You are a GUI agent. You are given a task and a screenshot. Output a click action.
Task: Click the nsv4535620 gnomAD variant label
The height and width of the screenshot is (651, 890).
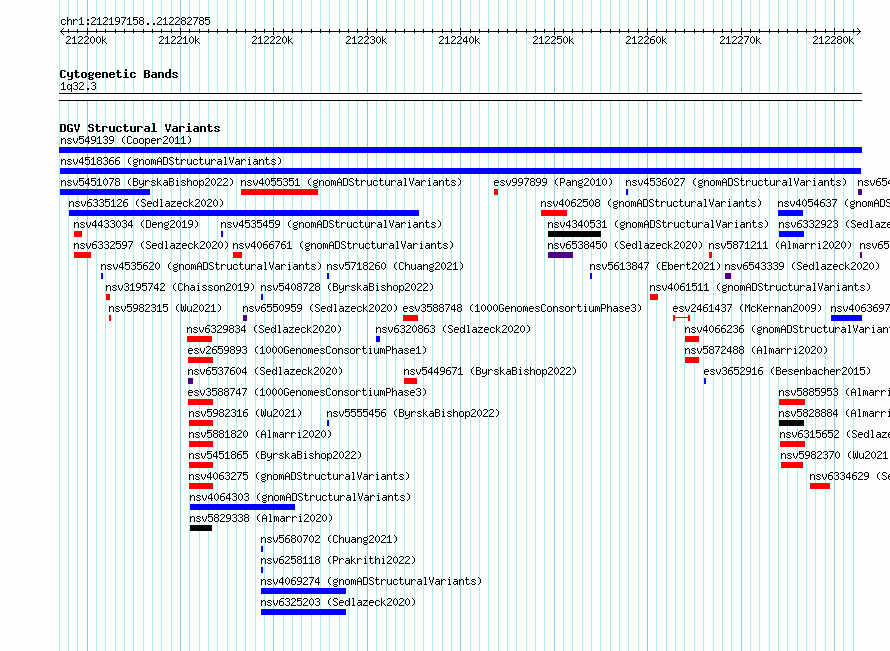coord(211,266)
